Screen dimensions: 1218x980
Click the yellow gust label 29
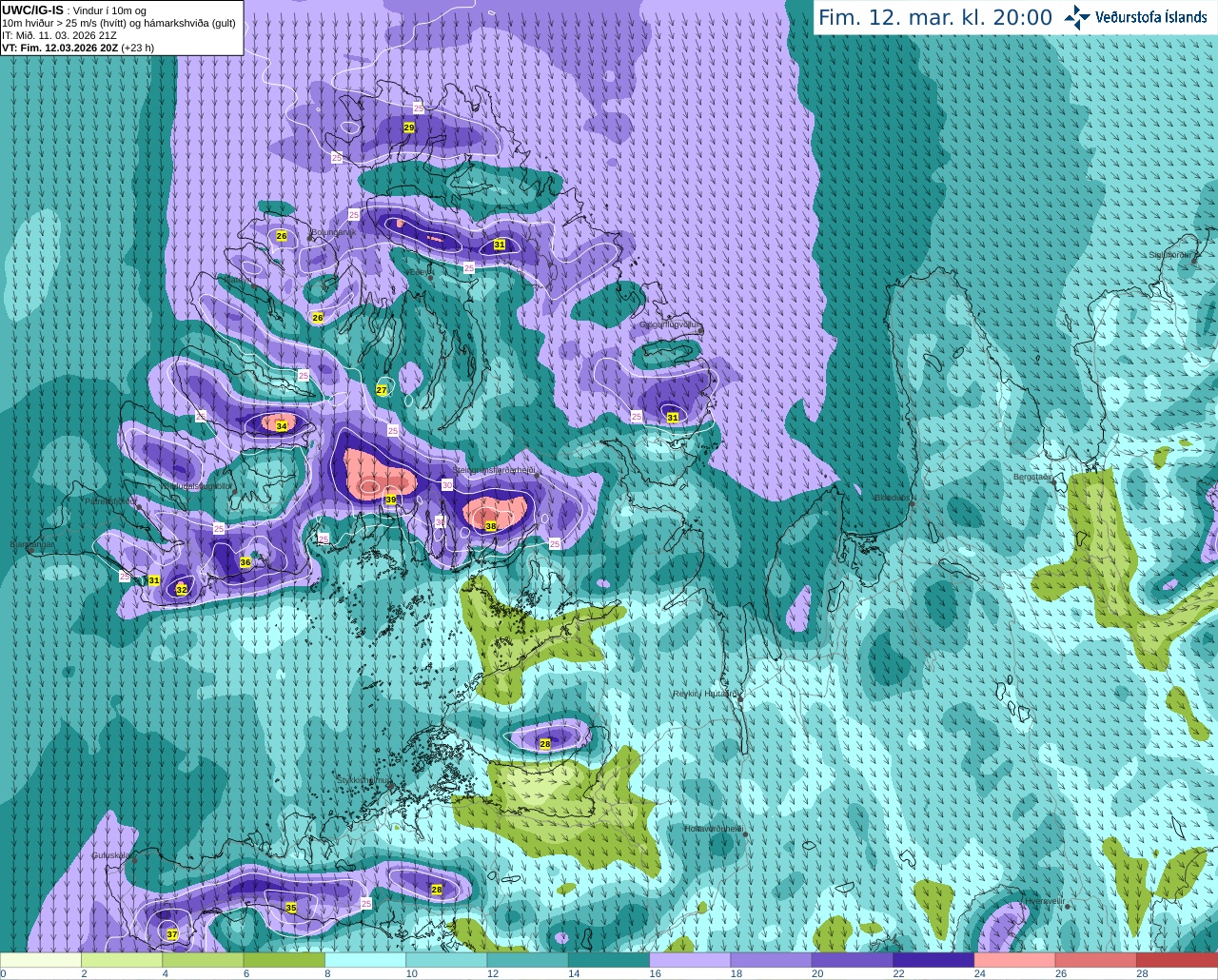coord(409,127)
